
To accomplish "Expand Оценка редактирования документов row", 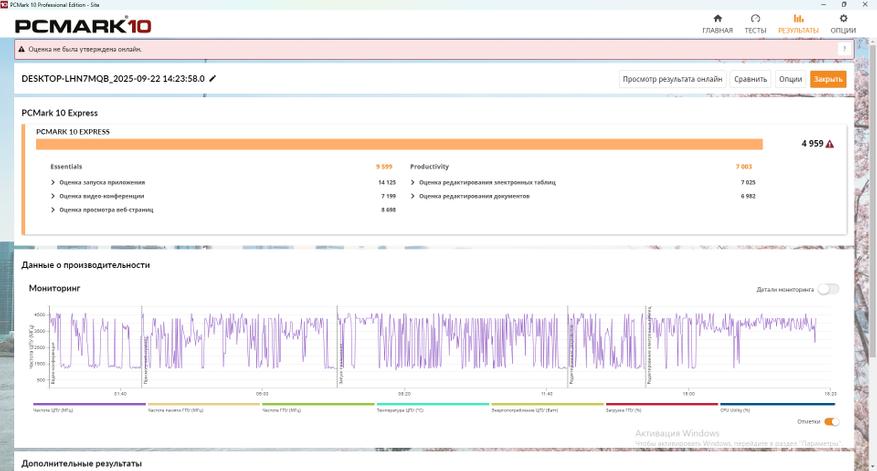I will pyautogui.click(x=413, y=196).
